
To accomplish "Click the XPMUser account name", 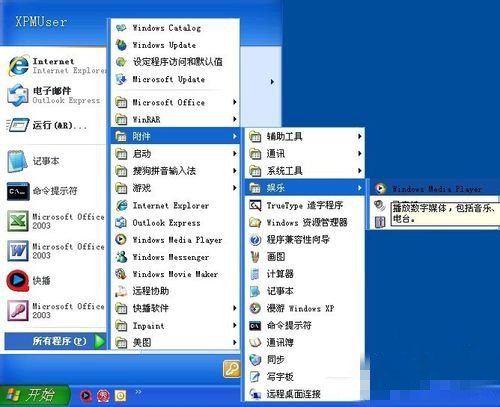I will (41, 22).
